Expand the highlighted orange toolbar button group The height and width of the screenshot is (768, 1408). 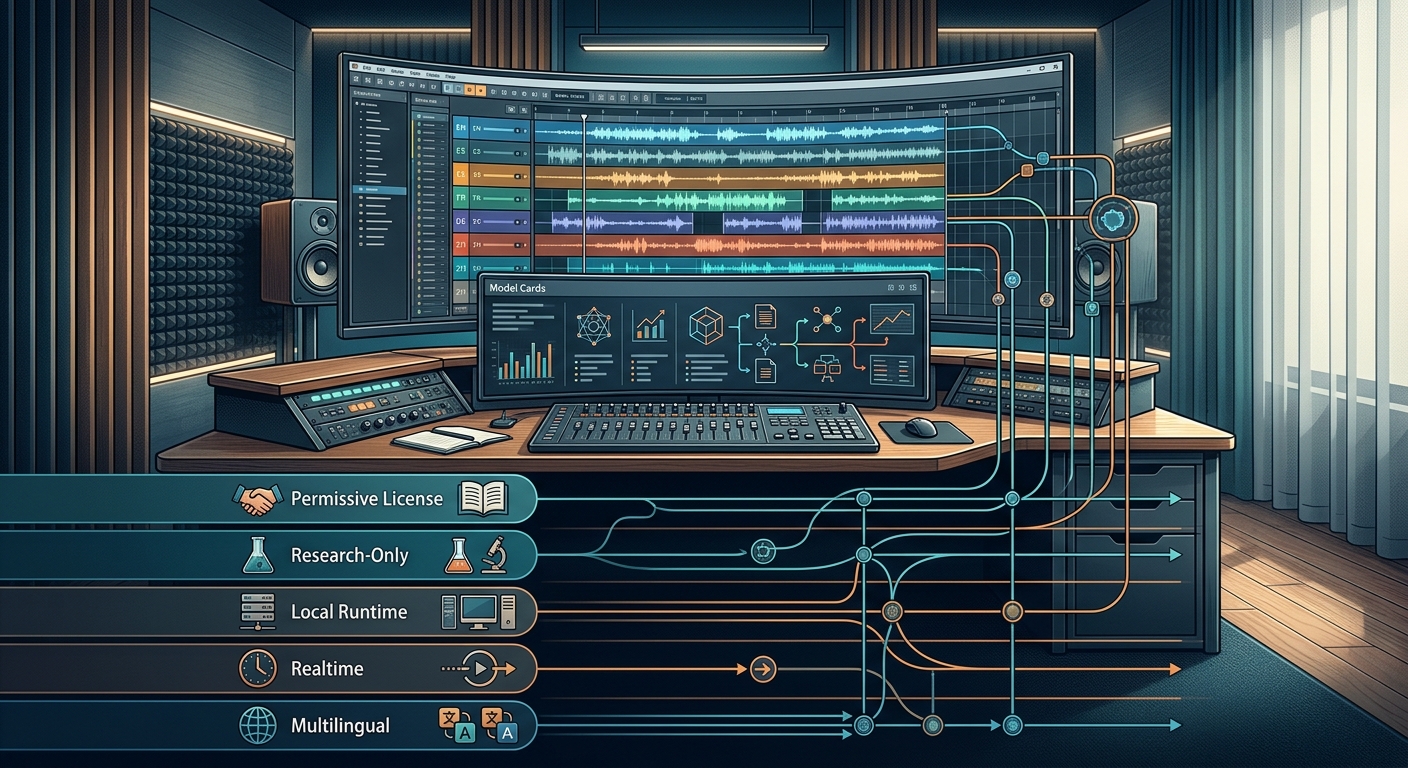[476, 89]
